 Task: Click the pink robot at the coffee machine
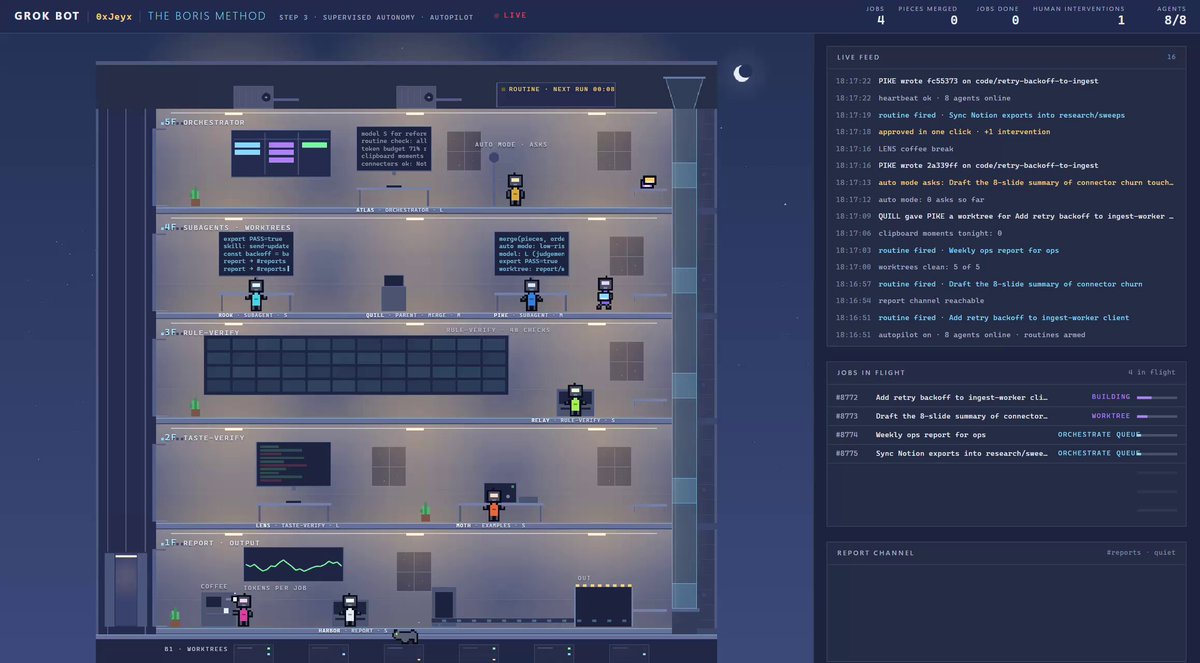click(x=242, y=610)
